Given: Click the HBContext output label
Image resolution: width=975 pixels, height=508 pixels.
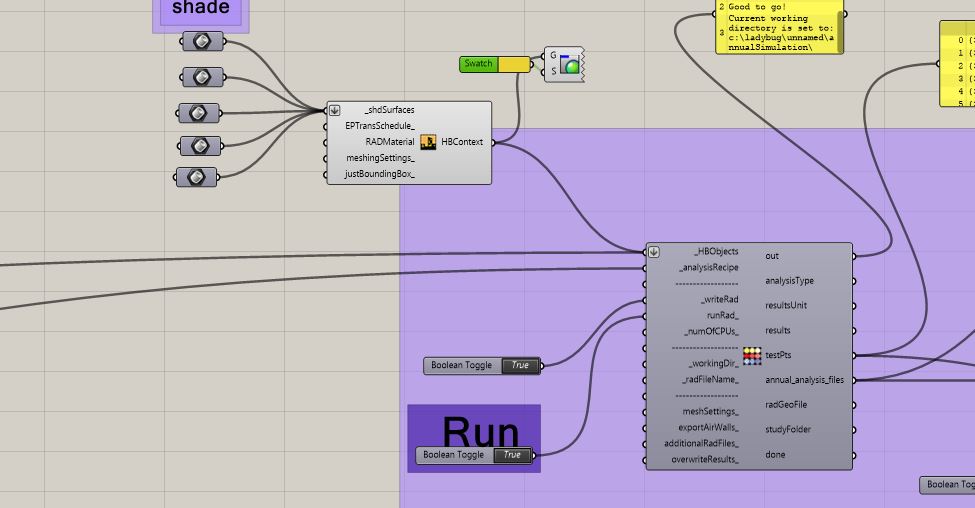Looking at the screenshot, I should [x=462, y=142].
